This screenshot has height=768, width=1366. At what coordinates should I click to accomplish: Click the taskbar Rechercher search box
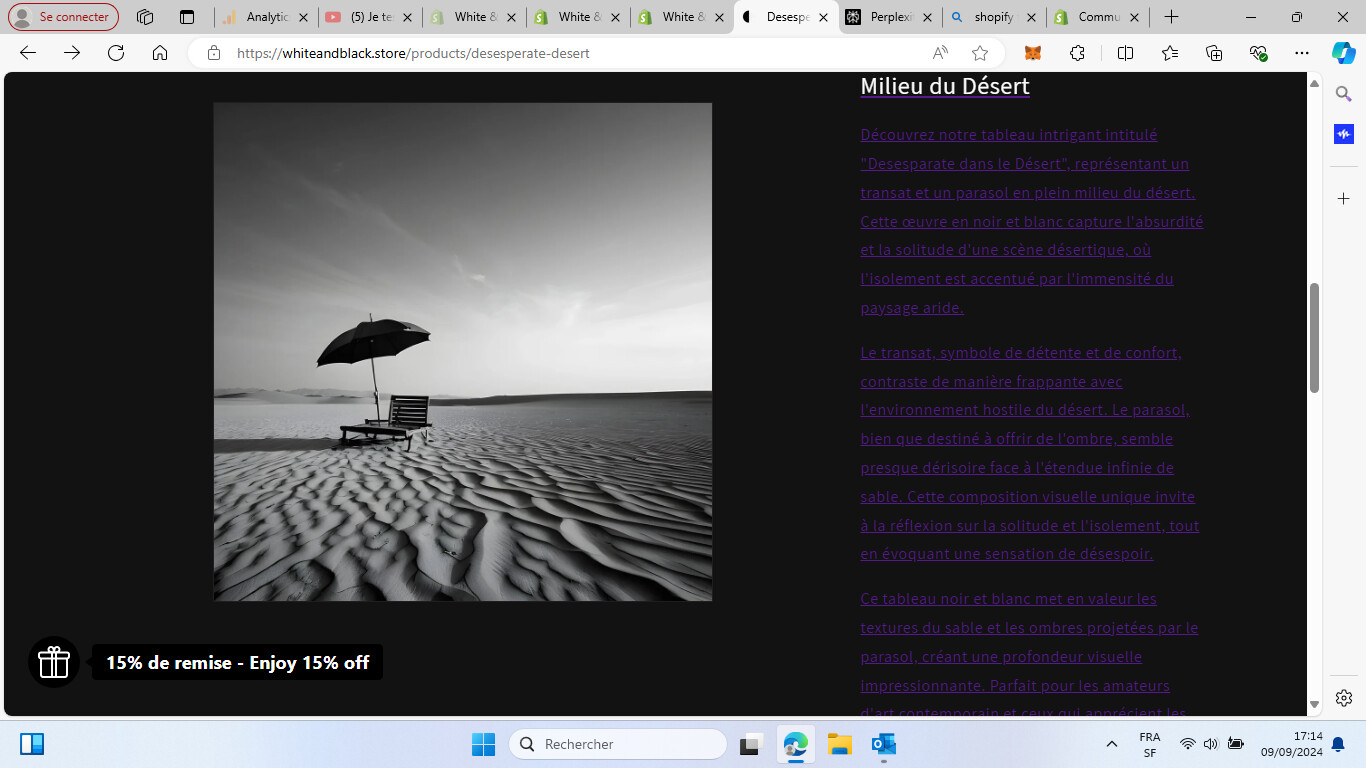pyautogui.click(x=618, y=744)
